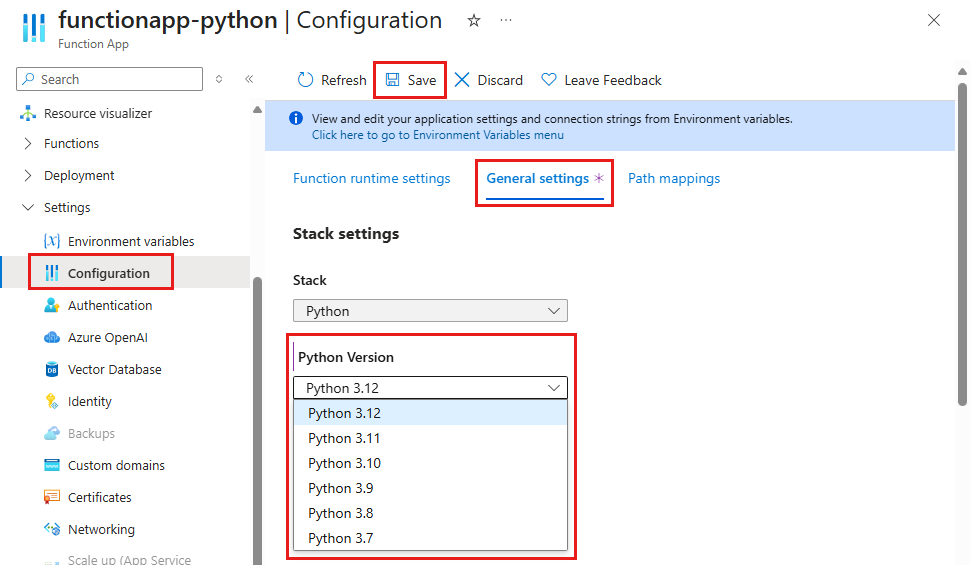Click the Refresh icon in toolbar
Viewport: 970px width, 565px height.
tap(306, 80)
